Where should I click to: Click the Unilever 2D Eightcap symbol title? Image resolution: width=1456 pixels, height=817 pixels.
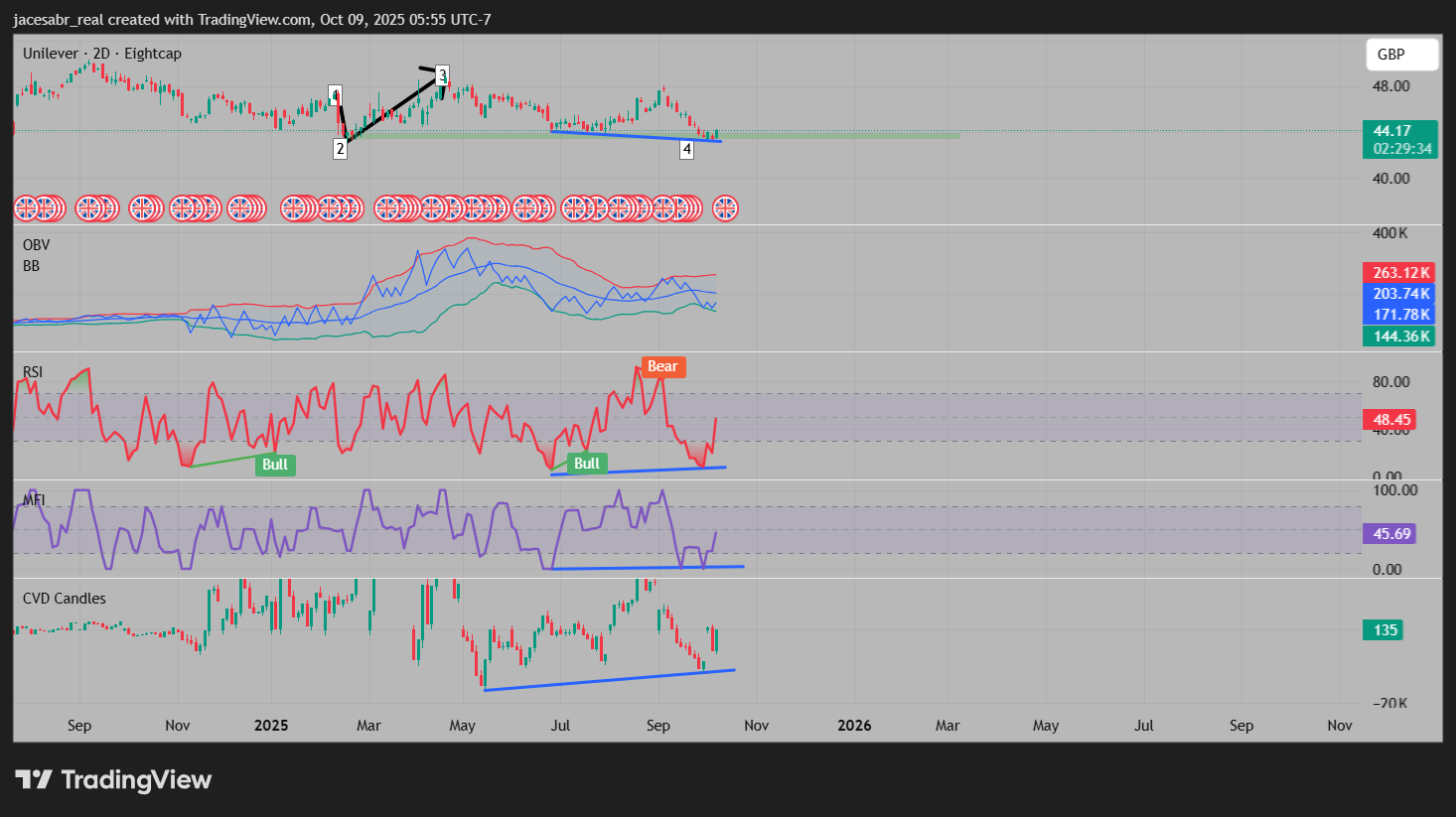click(102, 54)
